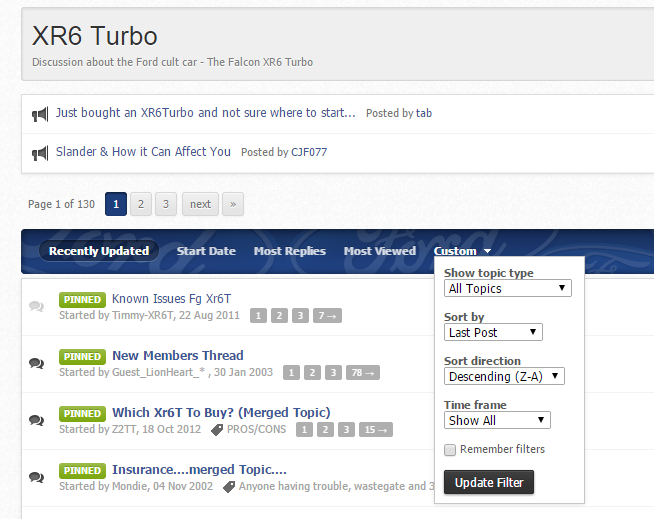Open Which Xr6T To Buy? topic
654x519 pixels.
[221, 413]
